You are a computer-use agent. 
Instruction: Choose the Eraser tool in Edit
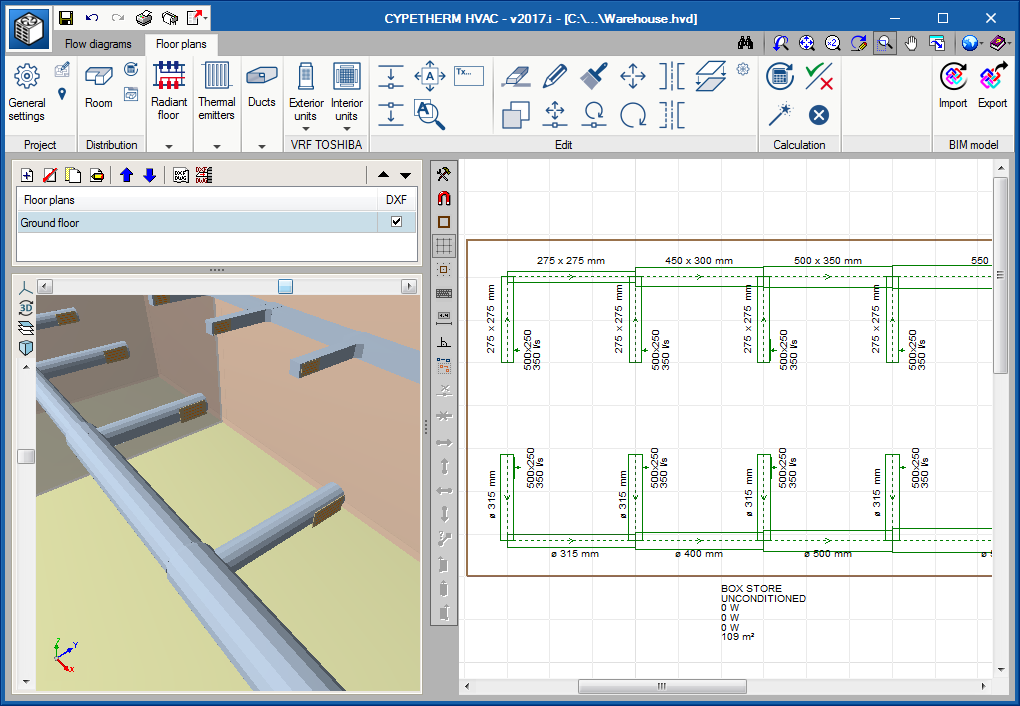(x=515, y=76)
